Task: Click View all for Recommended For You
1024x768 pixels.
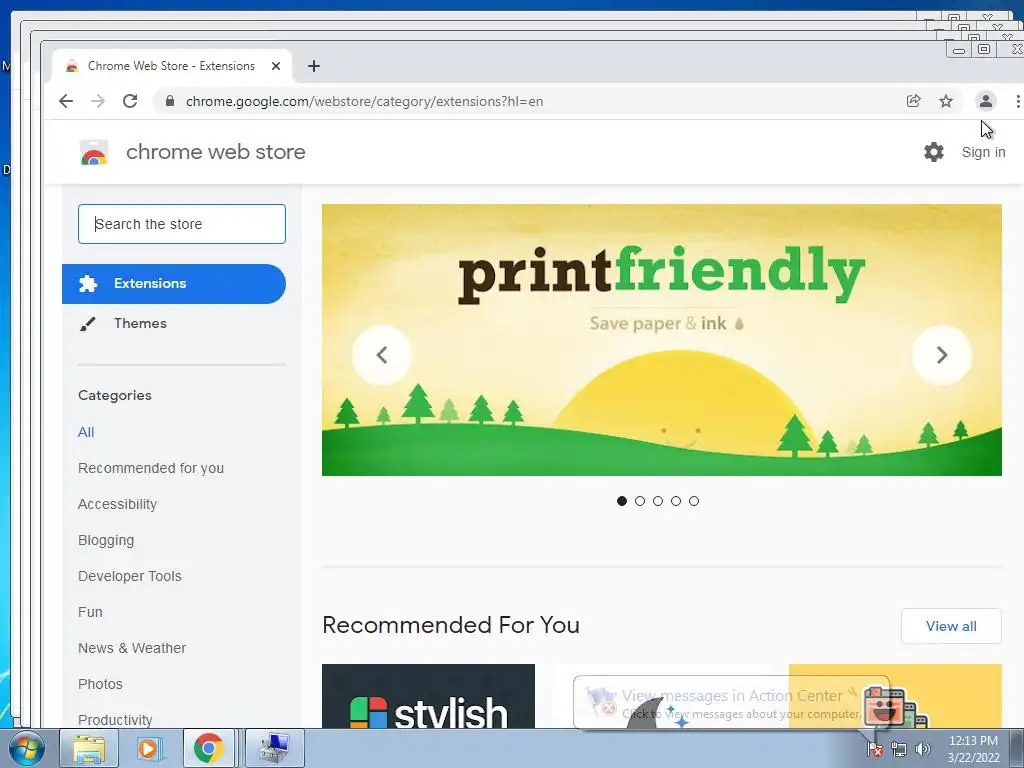Action: [x=951, y=626]
